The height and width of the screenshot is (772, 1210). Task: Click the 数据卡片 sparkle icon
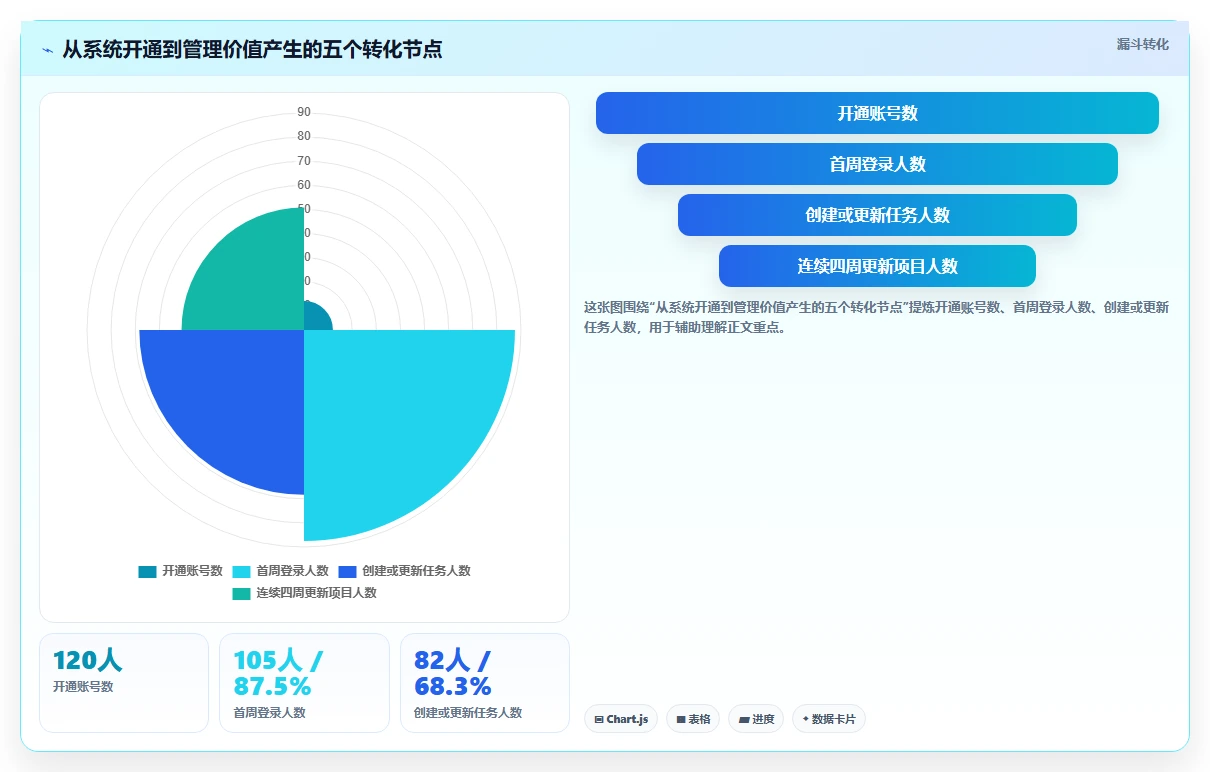(x=805, y=718)
